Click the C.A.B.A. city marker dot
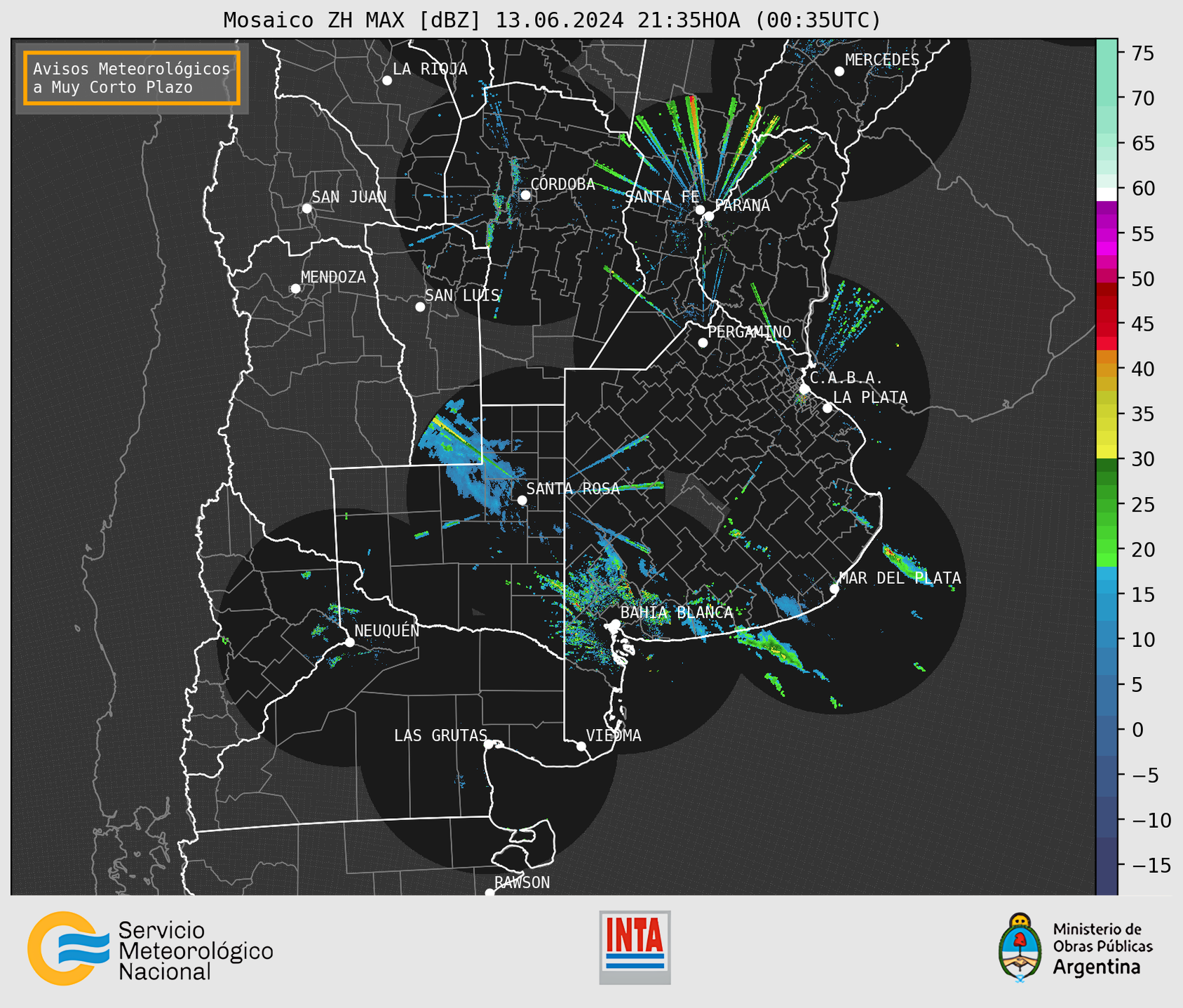 [804, 389]
